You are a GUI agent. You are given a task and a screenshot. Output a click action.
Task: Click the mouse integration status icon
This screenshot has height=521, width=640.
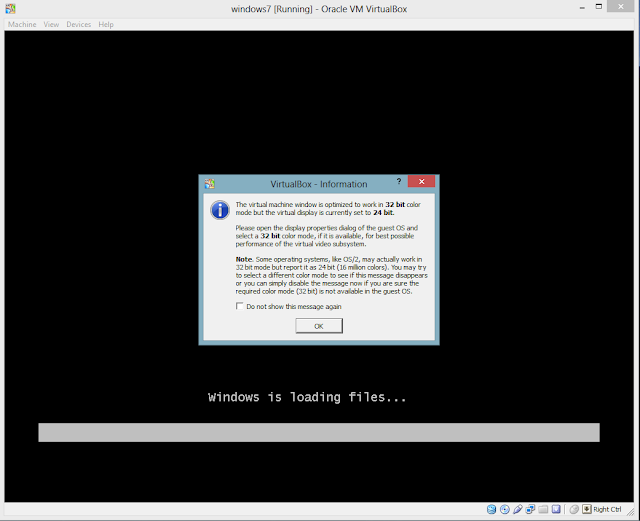[x=574, y=509]
